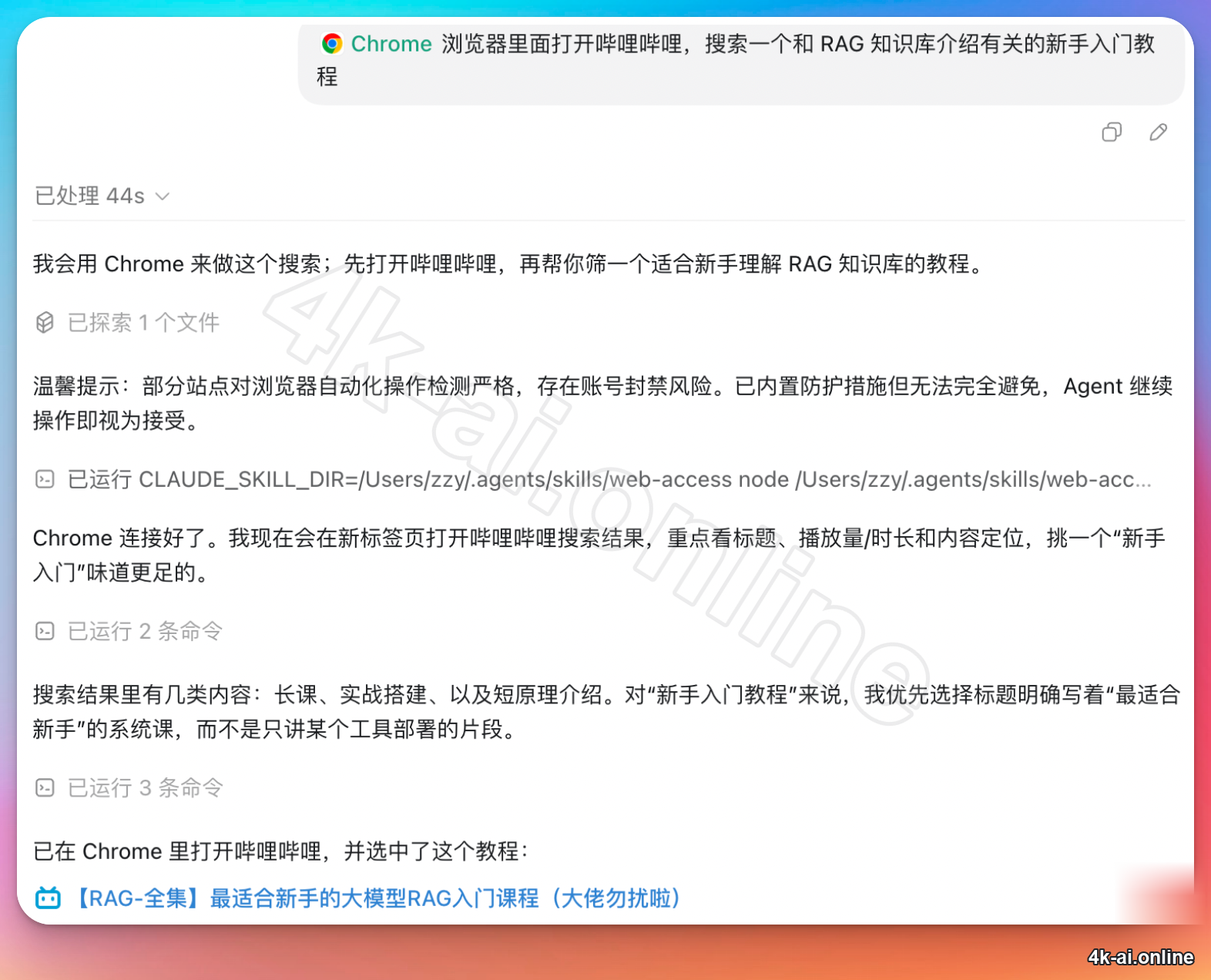The width and height of the screenshot is (1211, 980).
Task: Click the '已处理 44s' status text
Action: coord(89,196)
